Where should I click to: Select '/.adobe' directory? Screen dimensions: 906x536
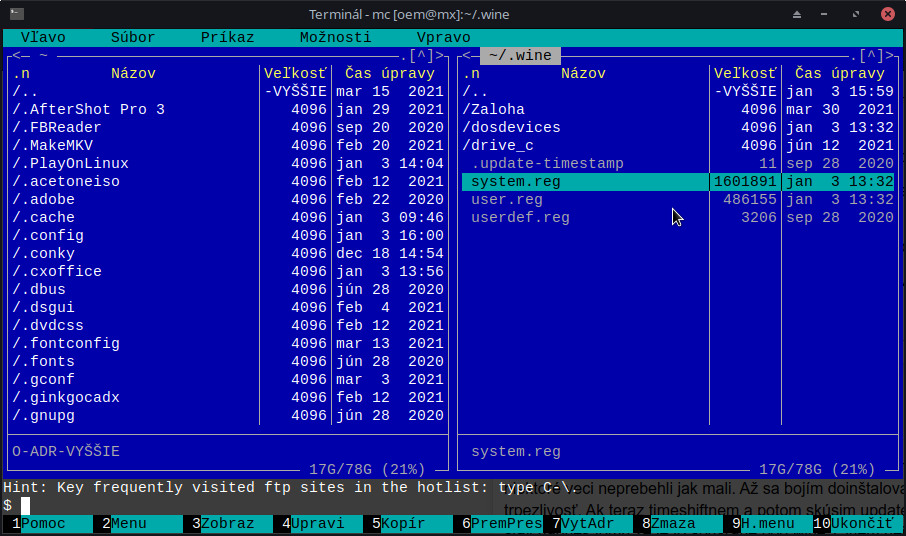228,199
